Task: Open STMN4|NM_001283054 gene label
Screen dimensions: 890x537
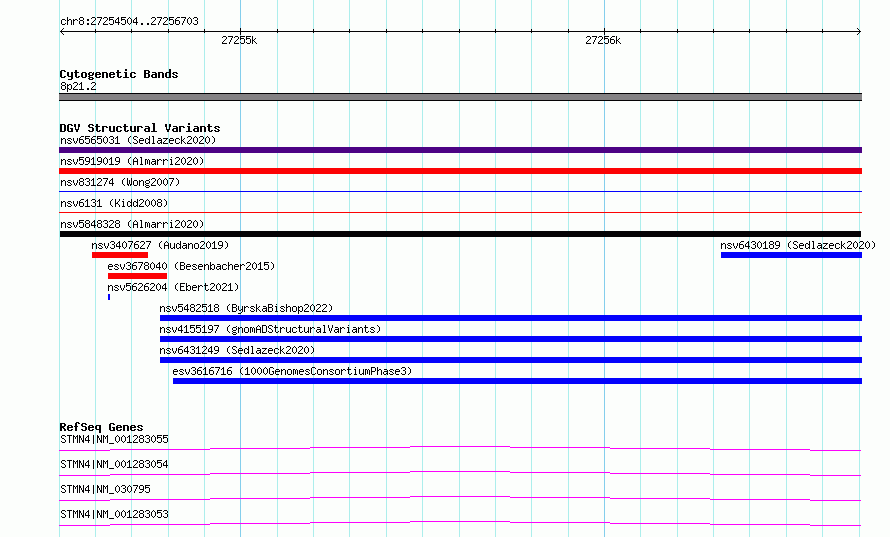Action: (x=114, y=464)
